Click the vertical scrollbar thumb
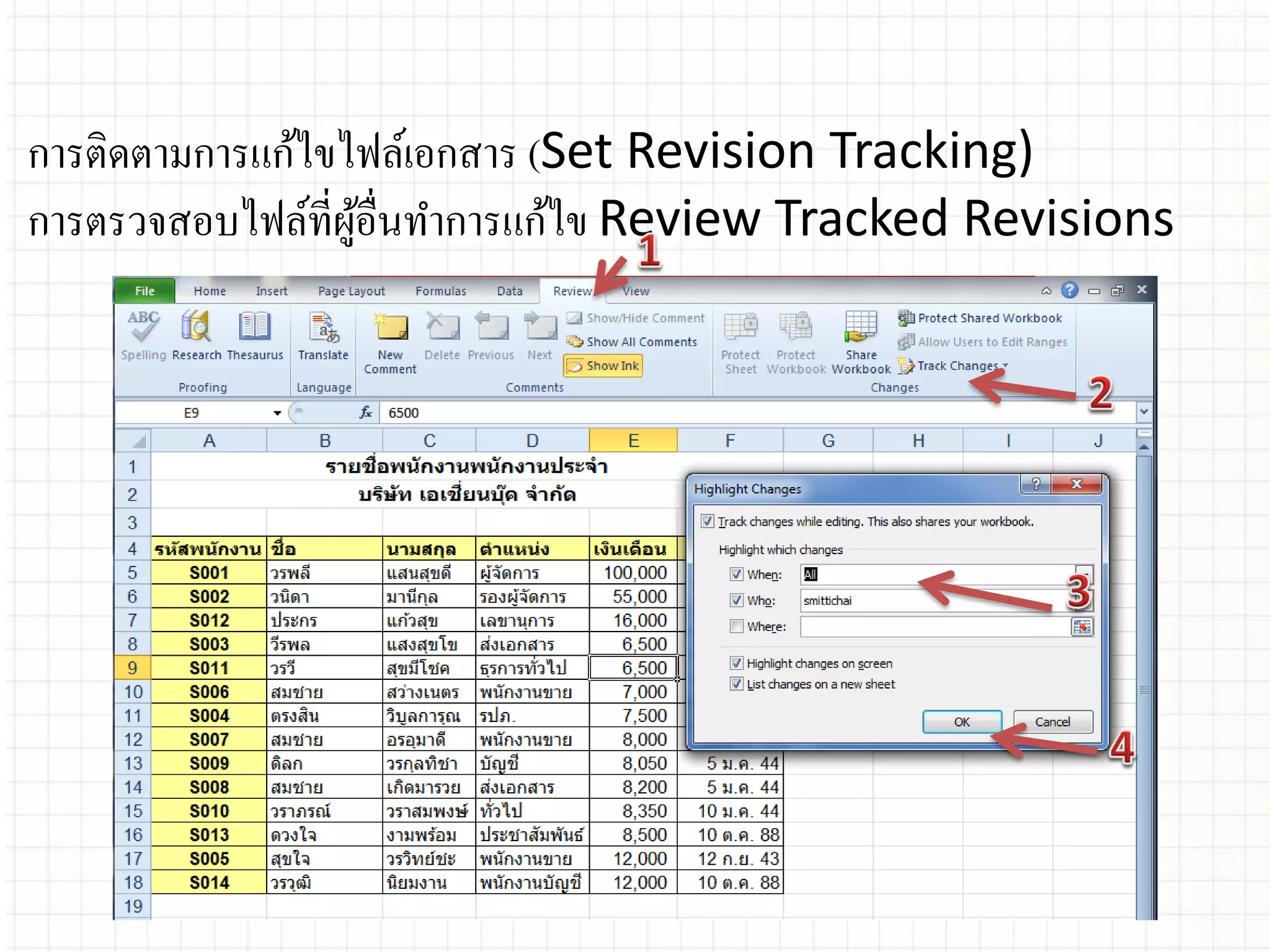1270x952 pixels. 1144,689
